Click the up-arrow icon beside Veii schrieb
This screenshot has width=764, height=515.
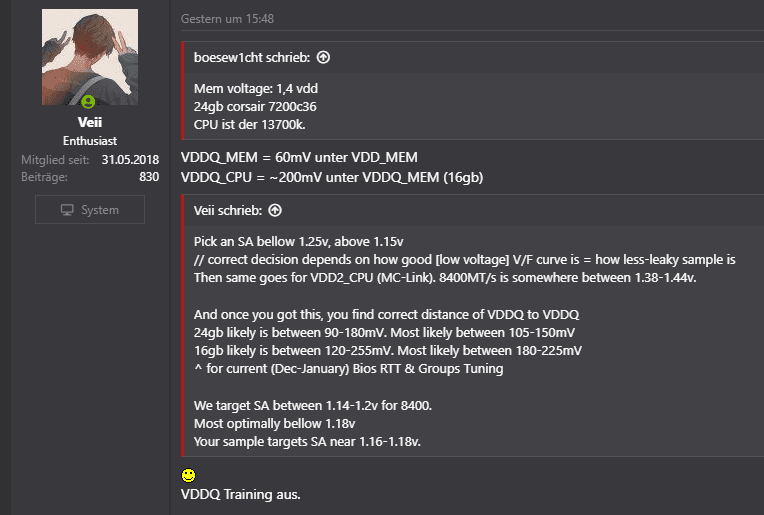click(275, 211)
